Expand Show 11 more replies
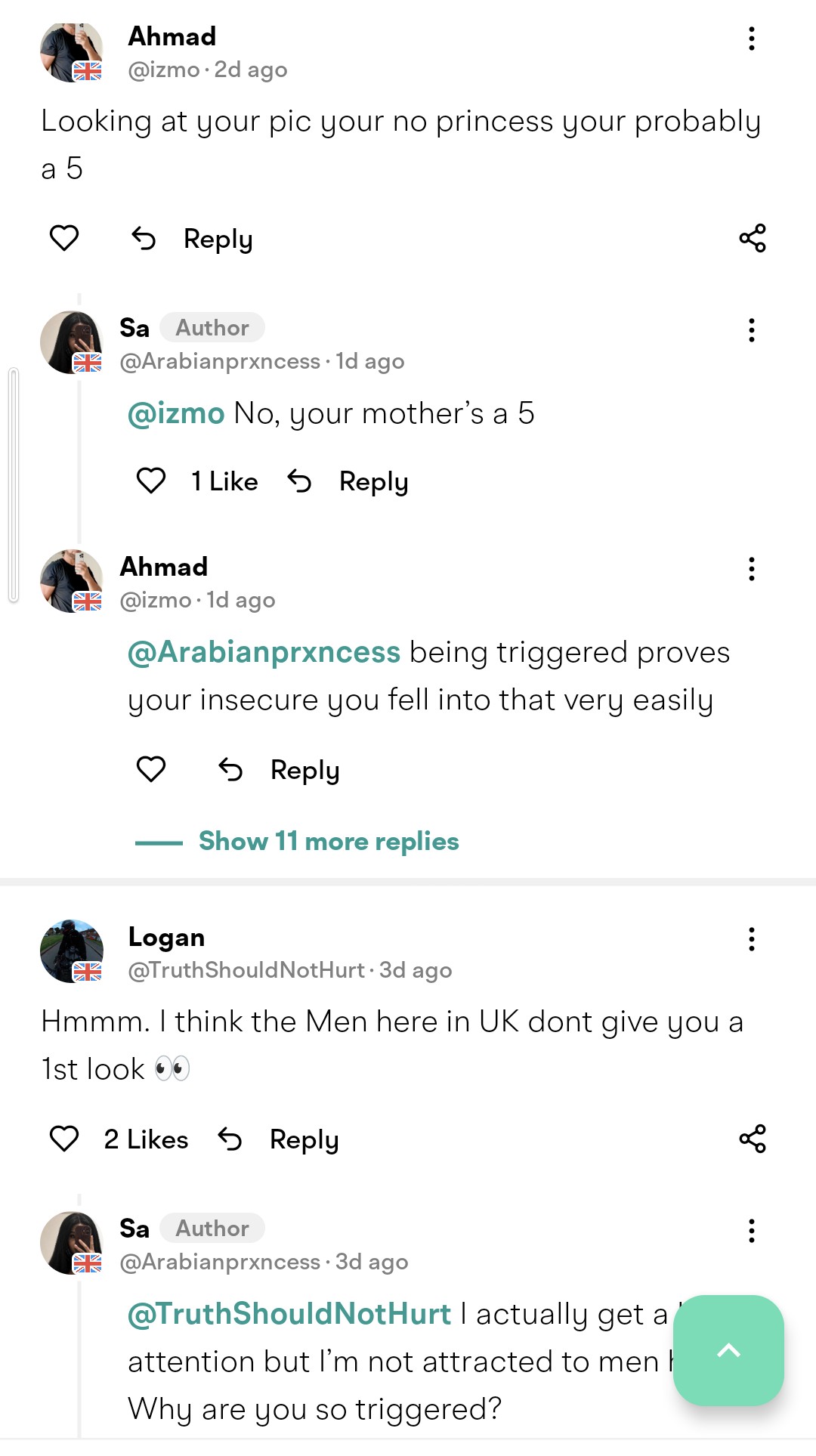 point(329,841)
